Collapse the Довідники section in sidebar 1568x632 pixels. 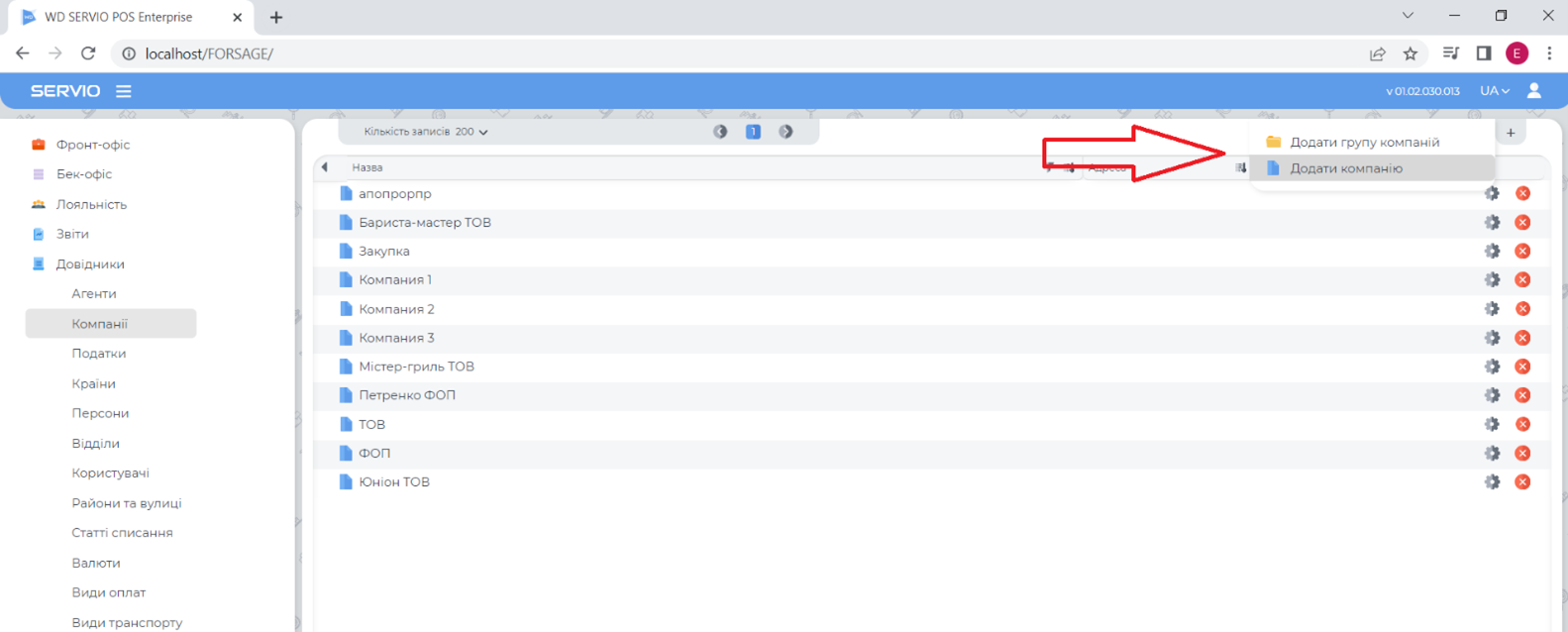(x=89, y=264)
